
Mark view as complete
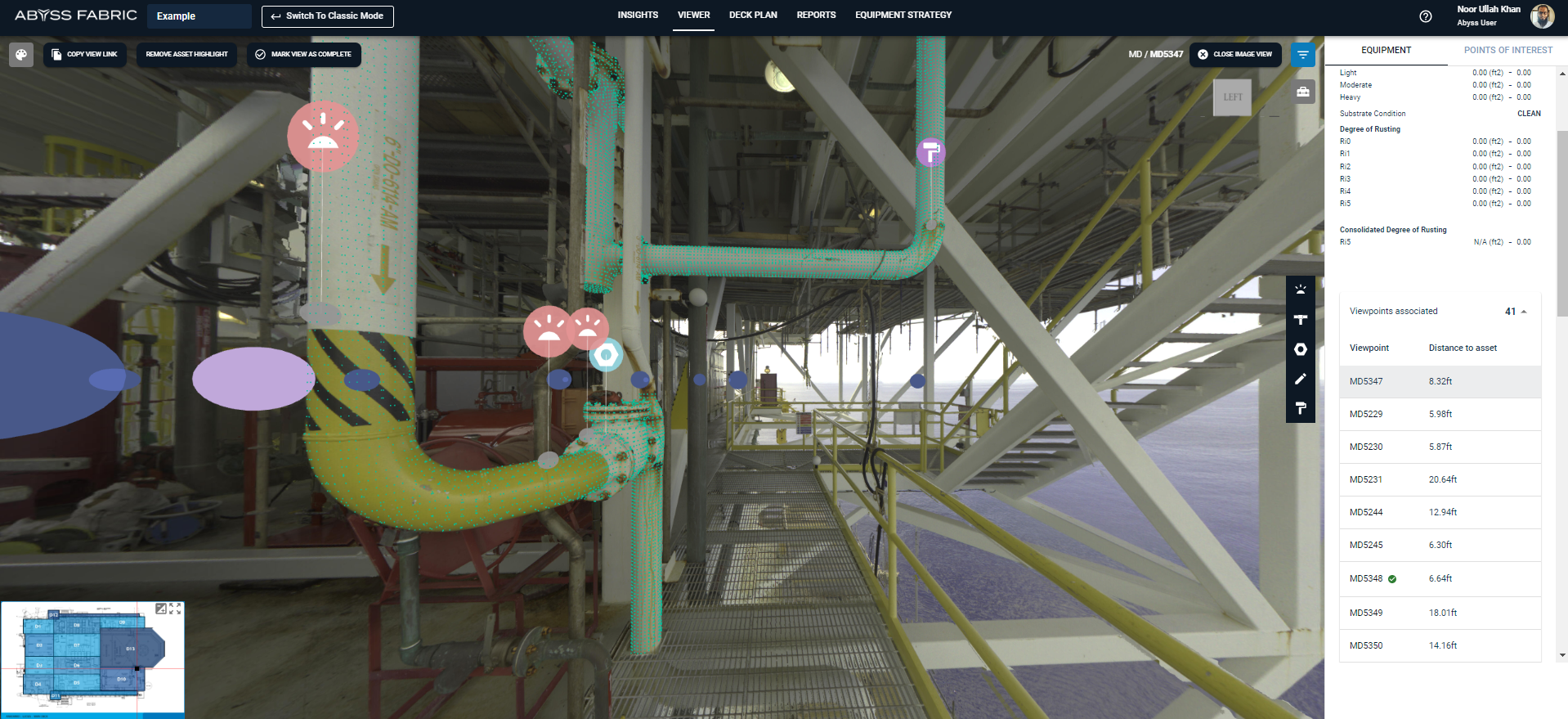coord(303,55)
